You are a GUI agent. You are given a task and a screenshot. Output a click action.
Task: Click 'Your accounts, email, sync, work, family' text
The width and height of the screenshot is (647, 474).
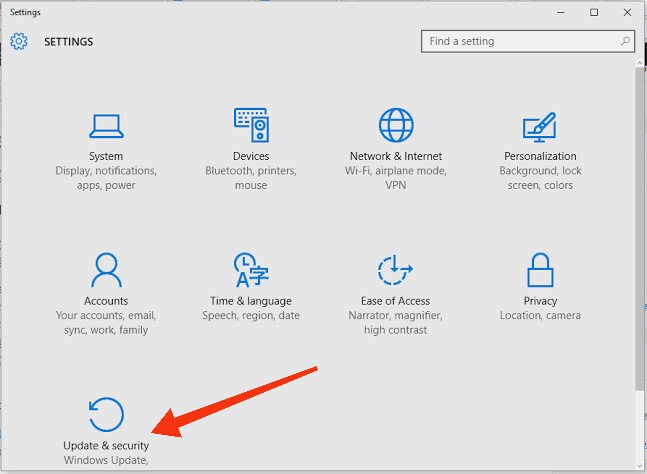(106, 323)
